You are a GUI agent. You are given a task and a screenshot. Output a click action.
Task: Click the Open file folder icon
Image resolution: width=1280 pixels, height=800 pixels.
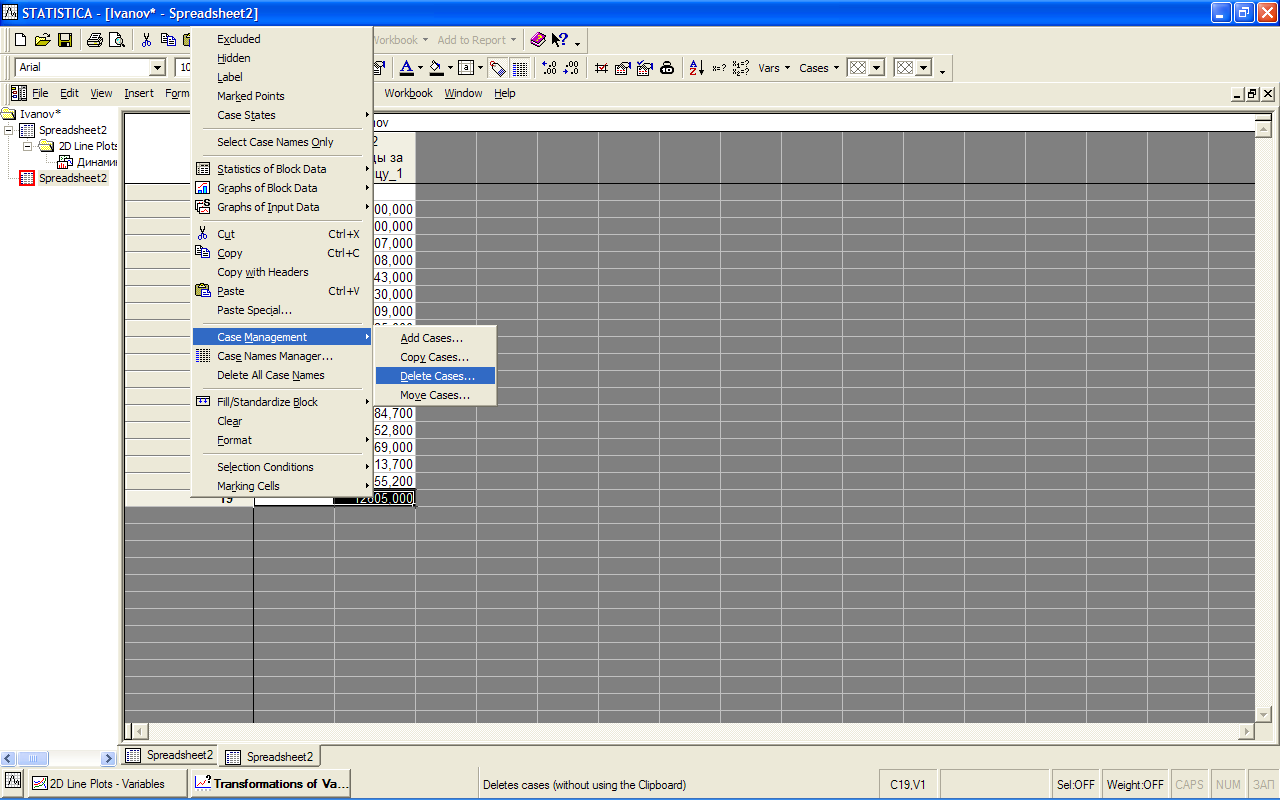(x=42, y=40)
